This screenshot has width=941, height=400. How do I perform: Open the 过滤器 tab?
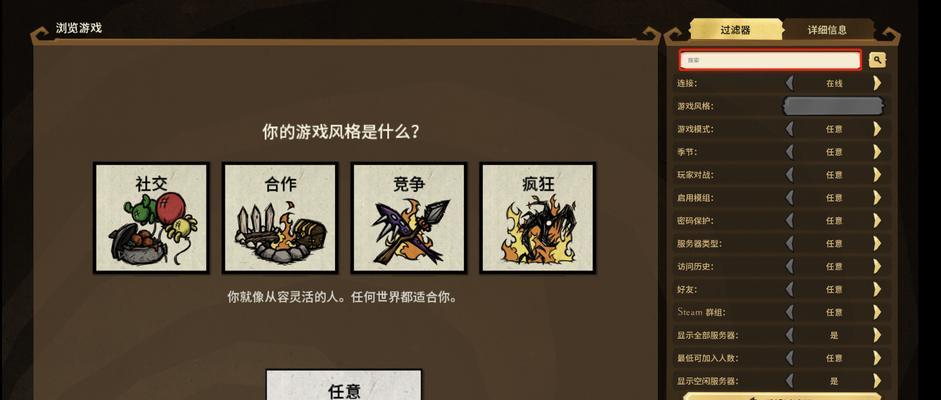tap(736, 30)
